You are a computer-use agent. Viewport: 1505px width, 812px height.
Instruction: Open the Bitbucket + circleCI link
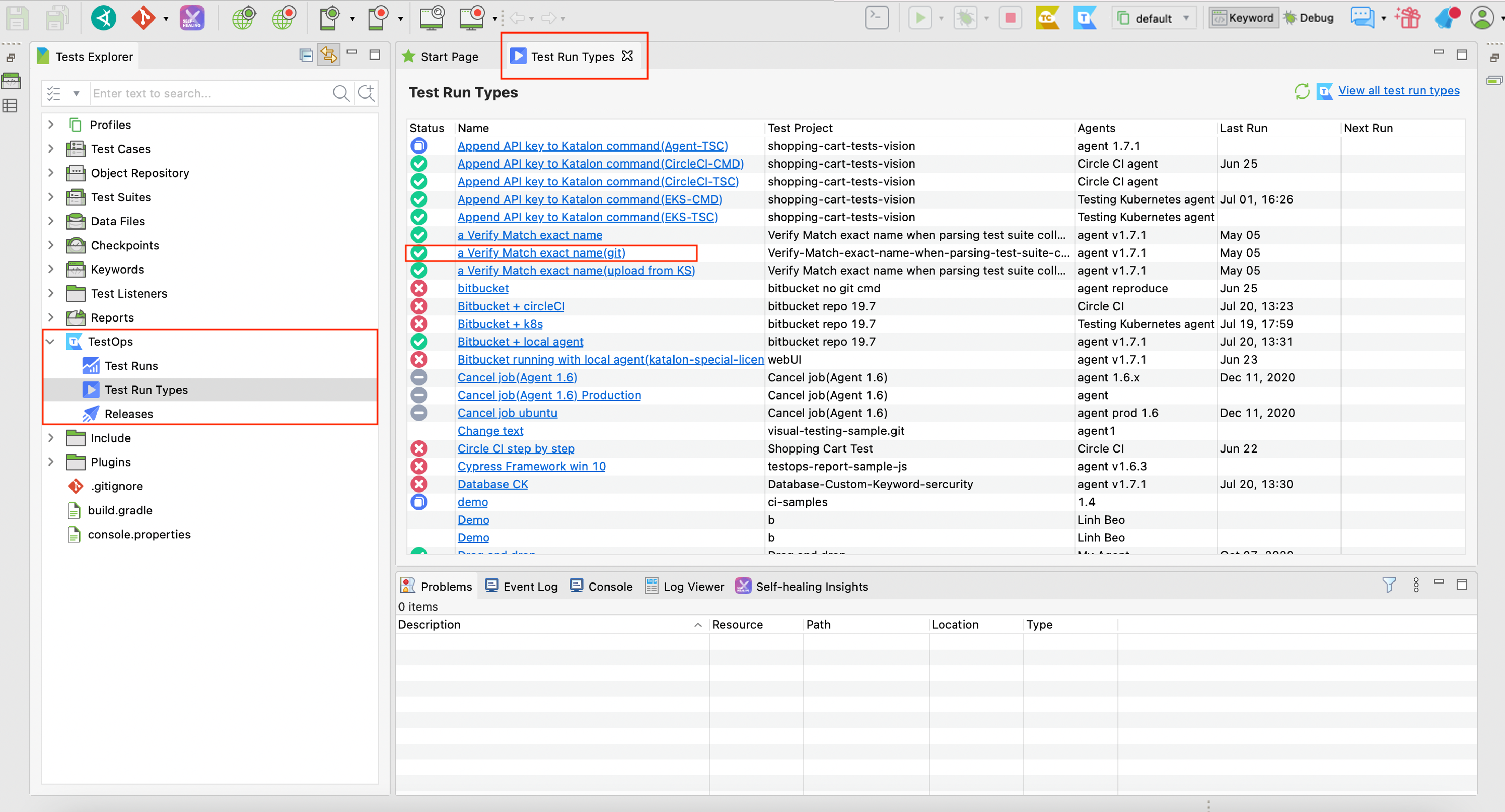click(511, 306)
